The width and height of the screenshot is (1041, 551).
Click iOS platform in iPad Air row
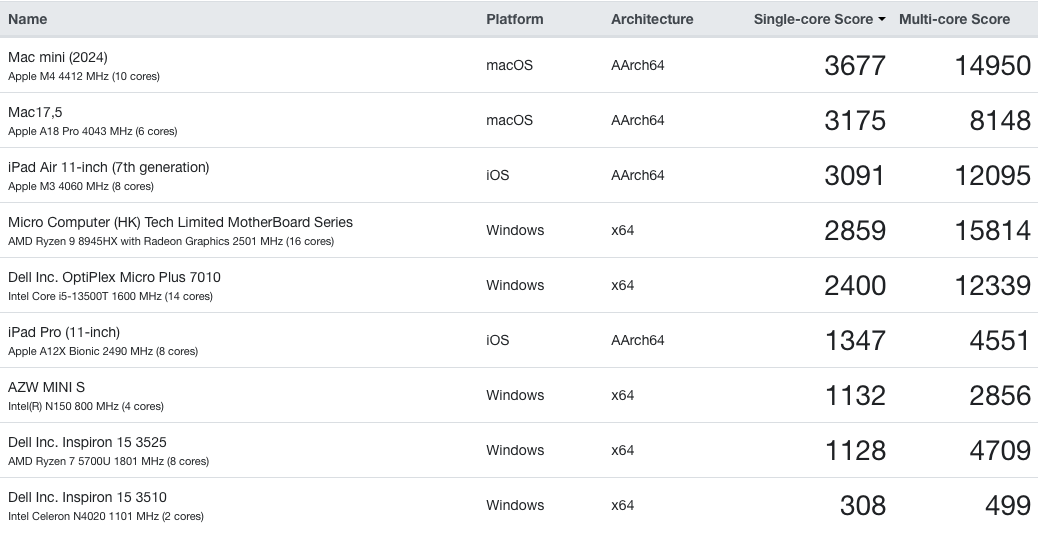coord(498,176)
